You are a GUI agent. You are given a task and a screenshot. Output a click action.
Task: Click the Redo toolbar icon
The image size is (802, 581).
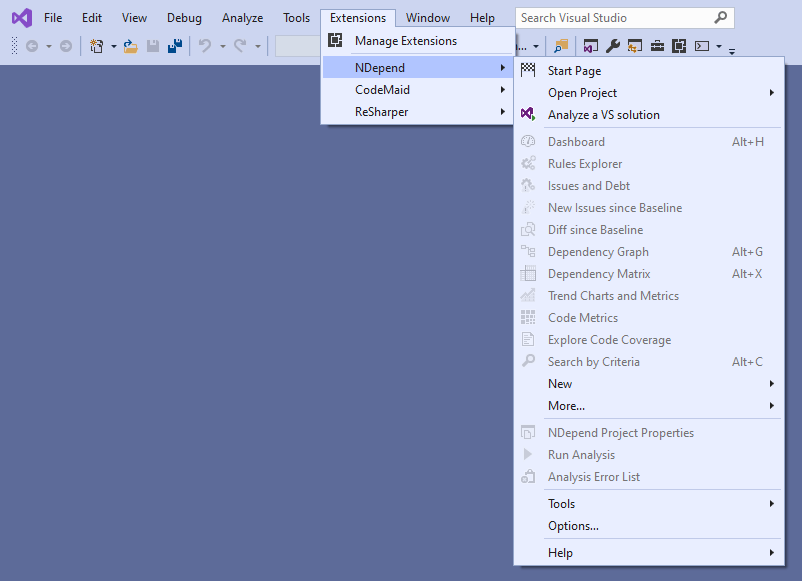point(240,47)
